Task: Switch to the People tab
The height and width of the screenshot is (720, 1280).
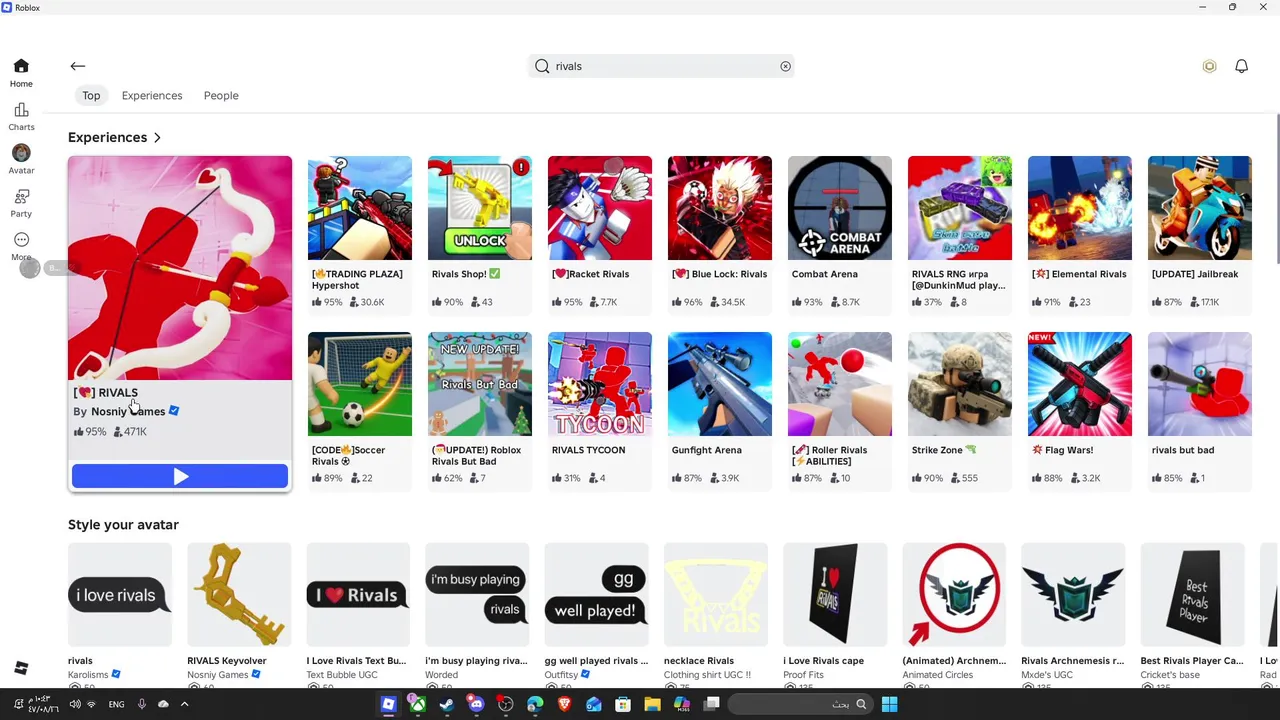Action: (221, 96)
